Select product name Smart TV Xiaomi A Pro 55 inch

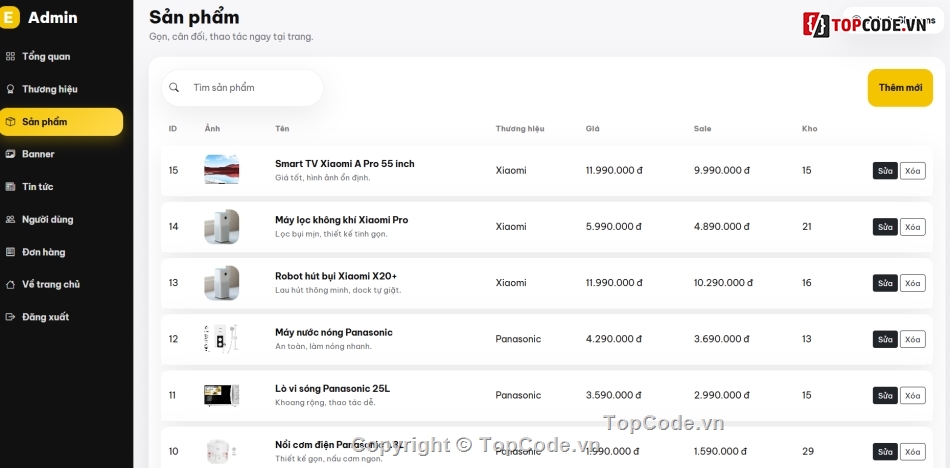[345, 164]
